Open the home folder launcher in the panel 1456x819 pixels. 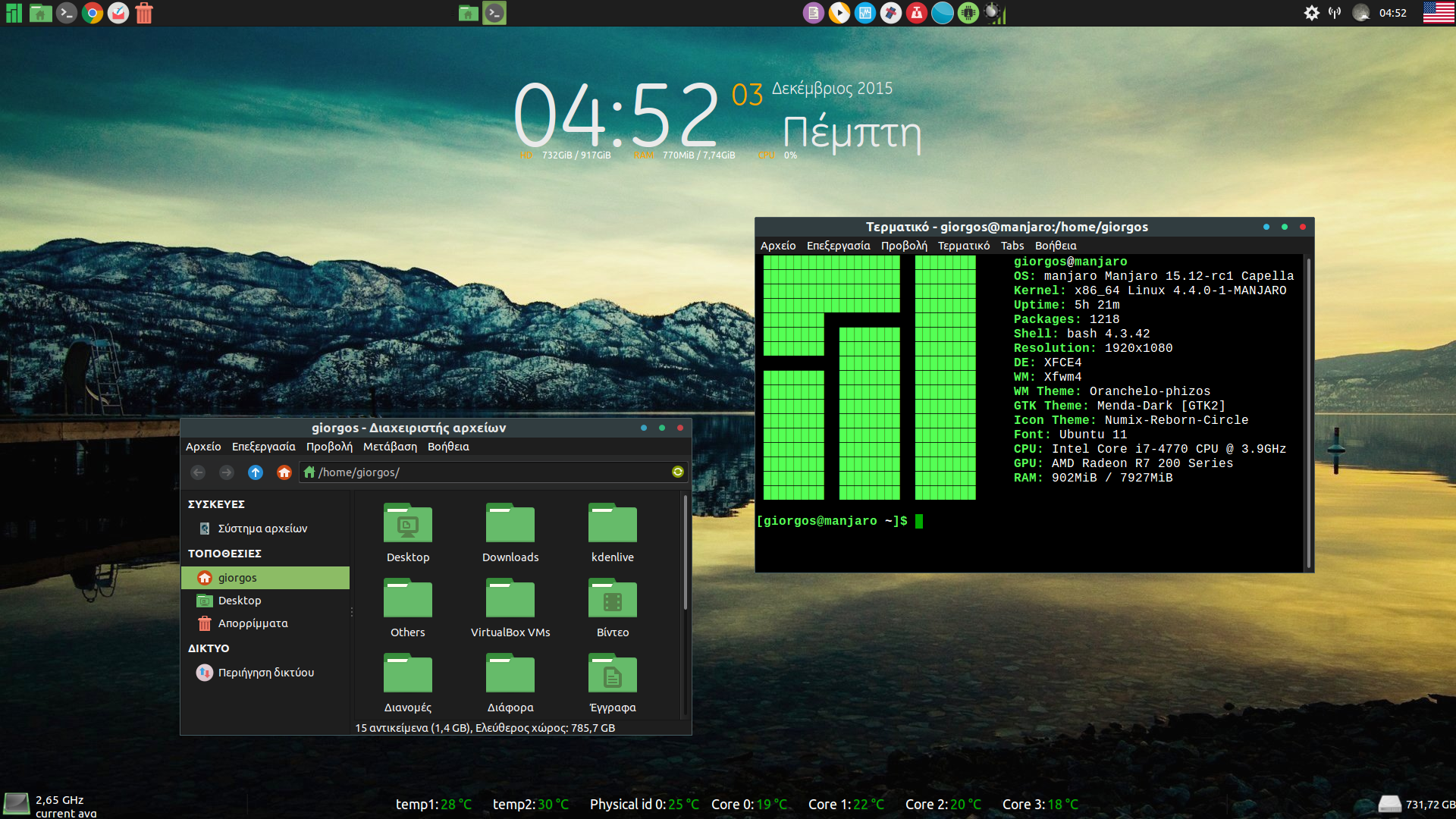pyautogui.click(x=40, y=13)
